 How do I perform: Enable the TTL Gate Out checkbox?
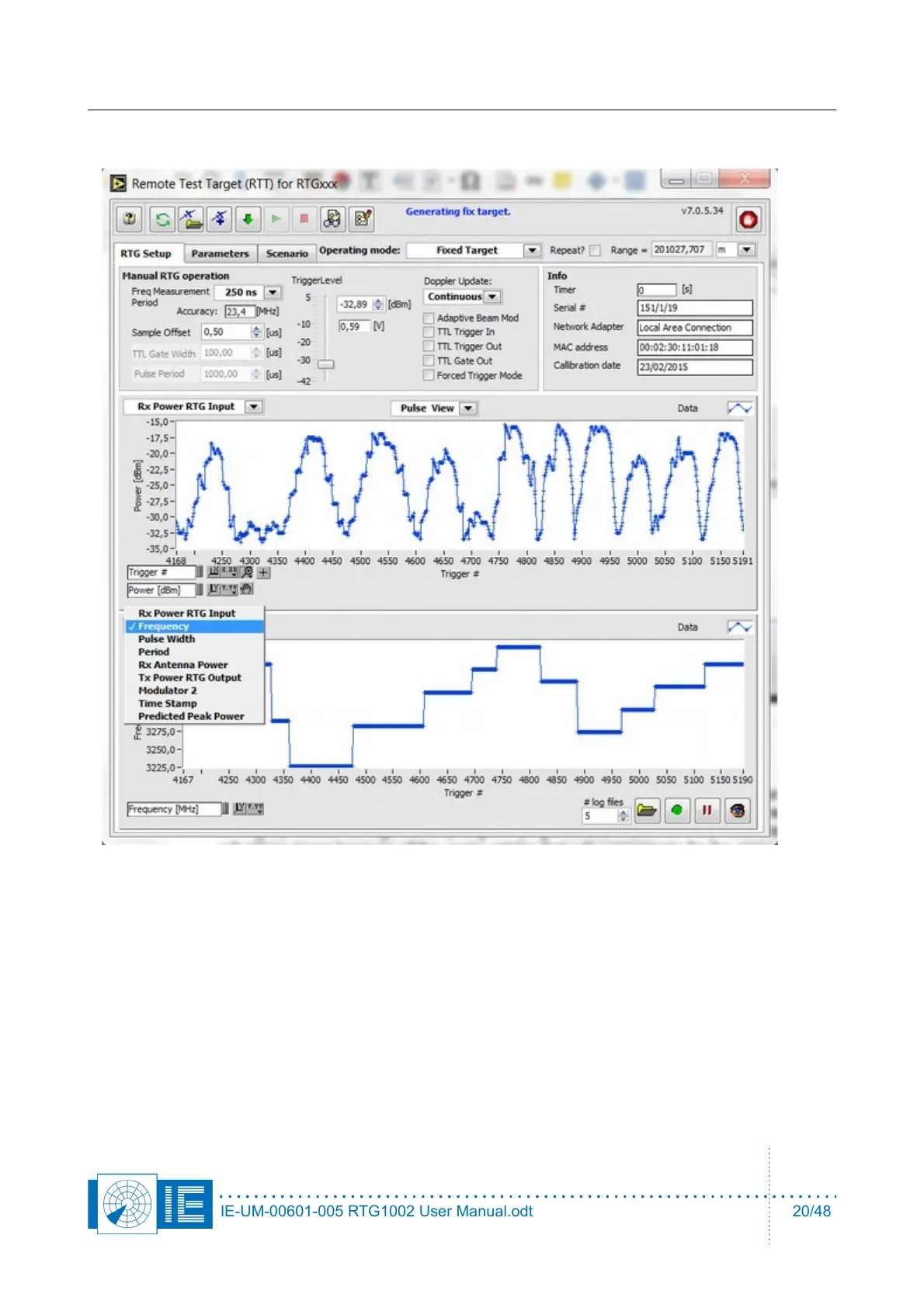click(x=429, y=360)
